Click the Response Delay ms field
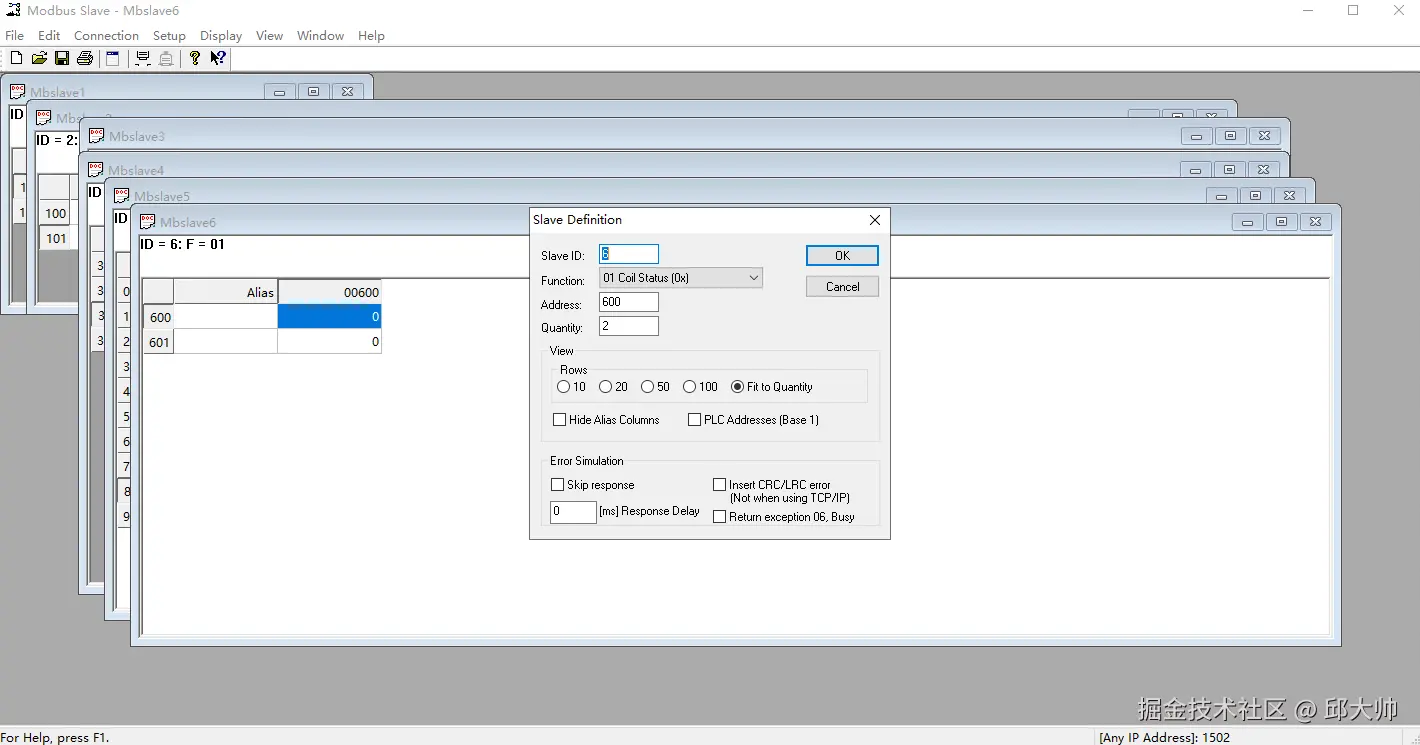This screenshot has height=745, width=1420. [573, 512]
